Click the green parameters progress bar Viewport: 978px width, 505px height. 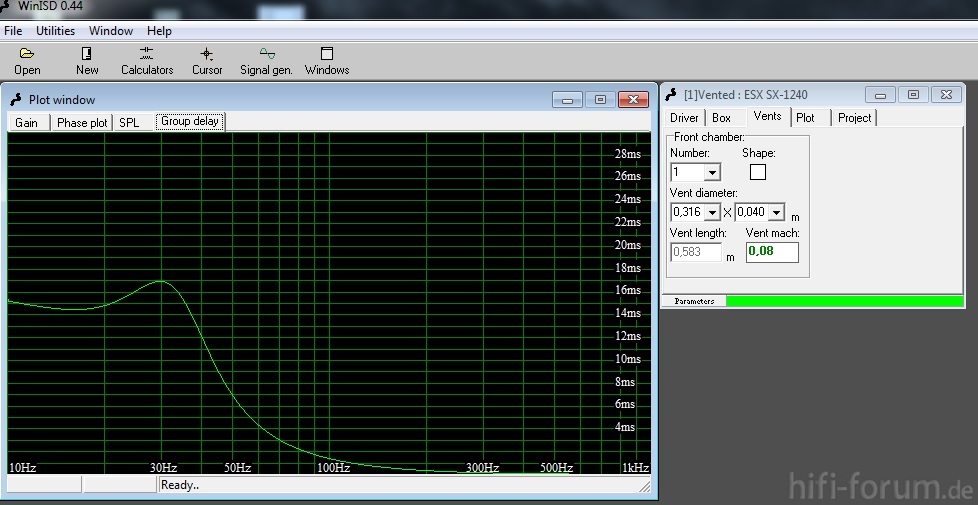[843, 301]
